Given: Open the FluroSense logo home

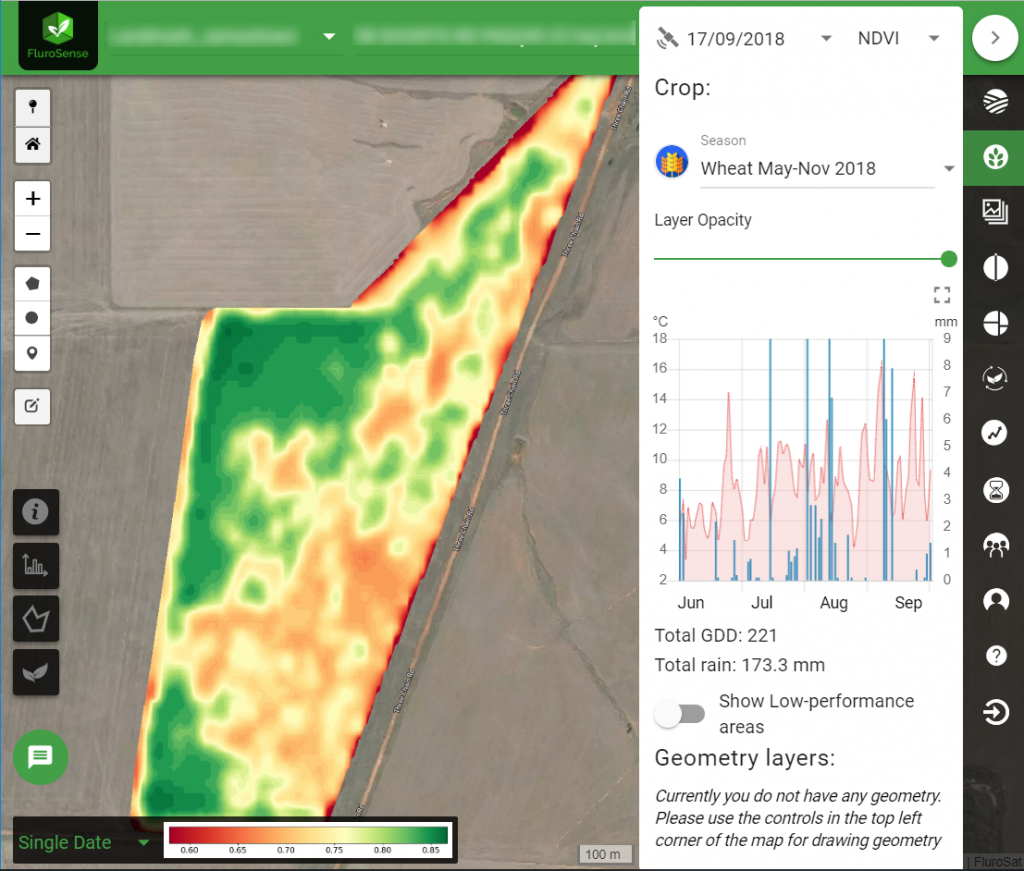Looking at the screenshot, I should [x=58, y=35].
